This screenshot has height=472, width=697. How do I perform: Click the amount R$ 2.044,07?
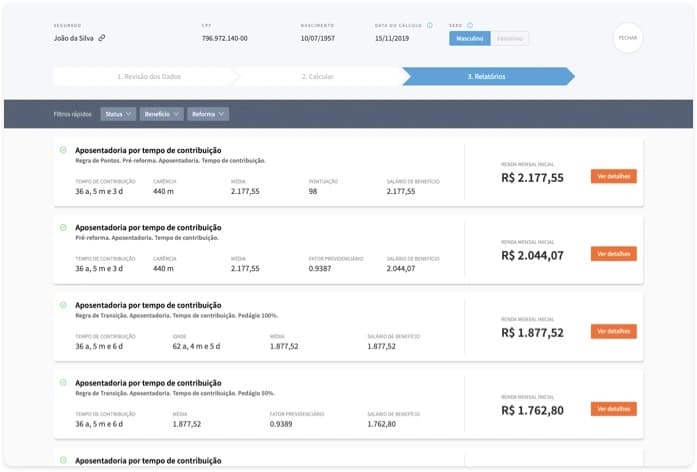[532, 256]
